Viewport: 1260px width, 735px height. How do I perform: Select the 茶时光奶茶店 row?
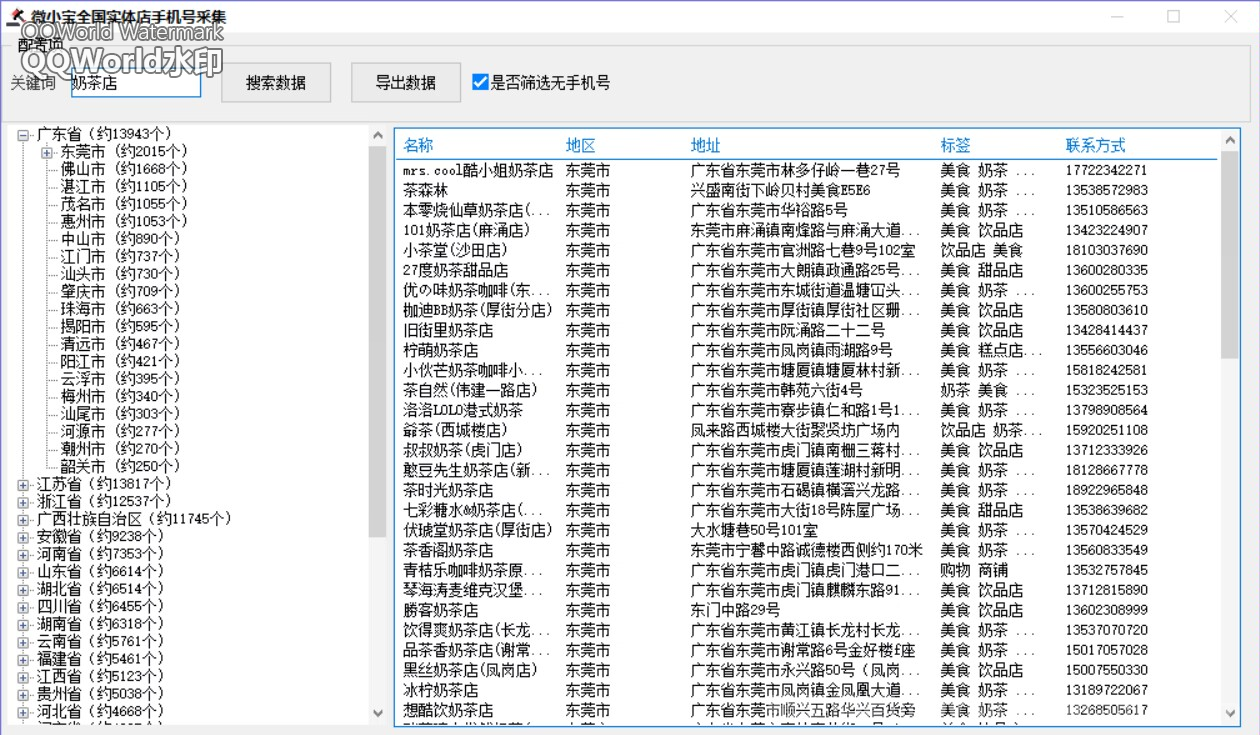tap(808, 490)
